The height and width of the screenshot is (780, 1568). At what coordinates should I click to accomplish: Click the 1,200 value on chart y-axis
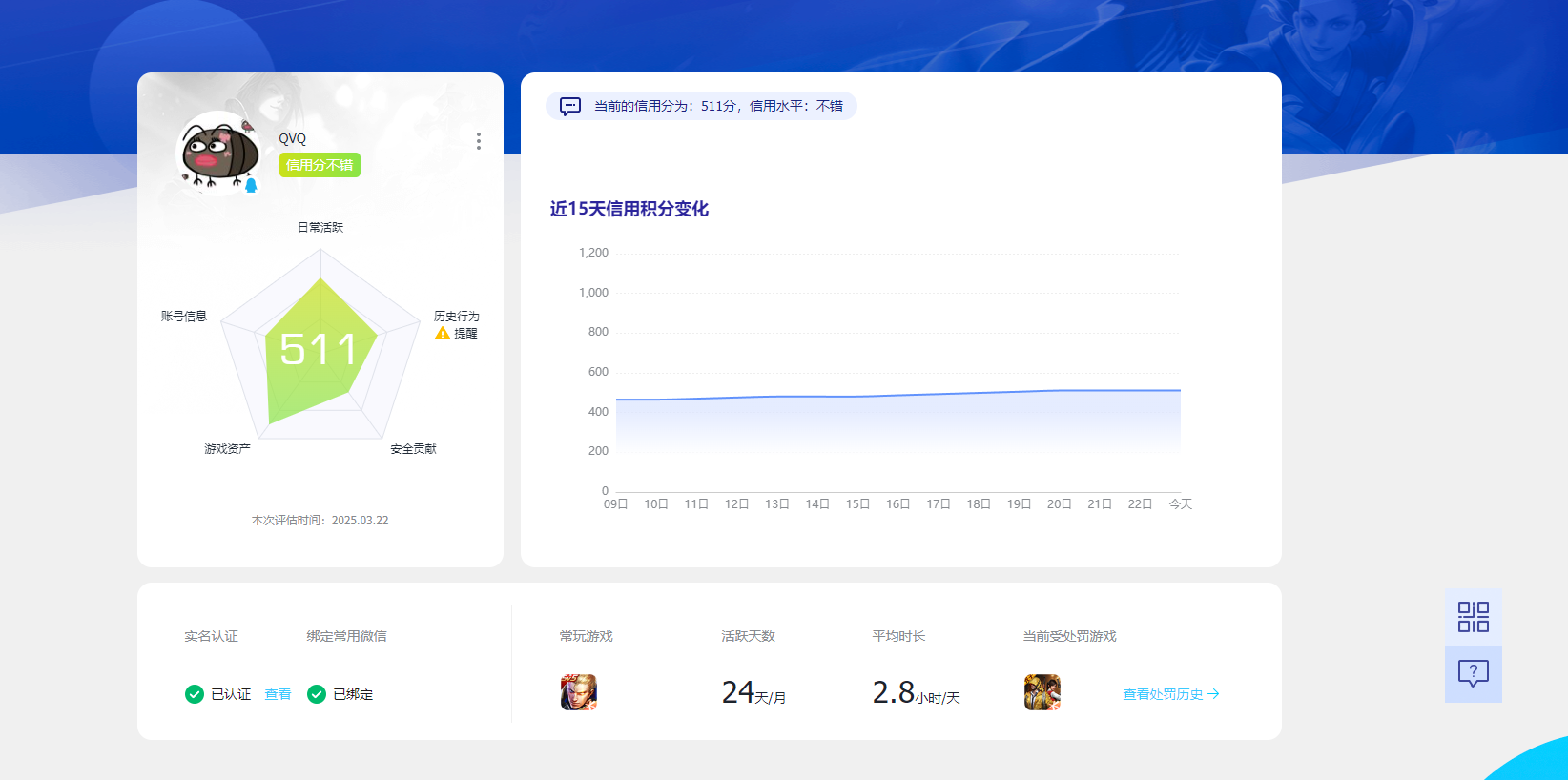(593, 253)
